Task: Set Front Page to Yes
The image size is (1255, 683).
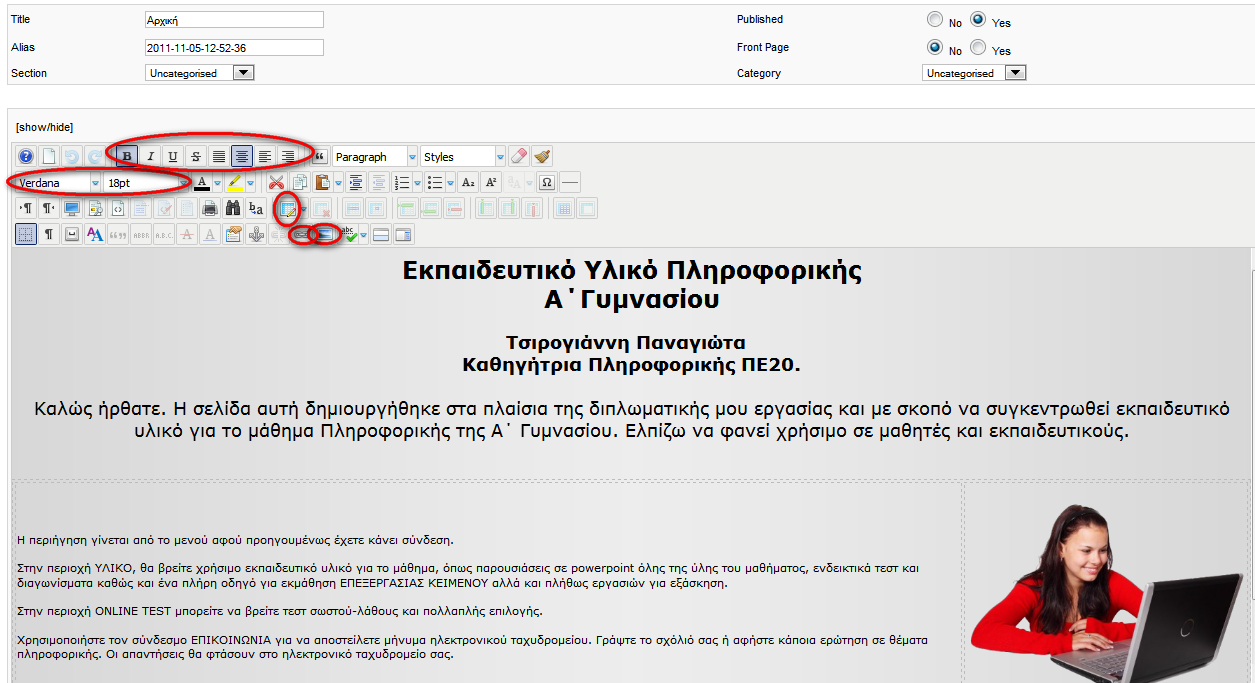Action: [x=978, y=48]
